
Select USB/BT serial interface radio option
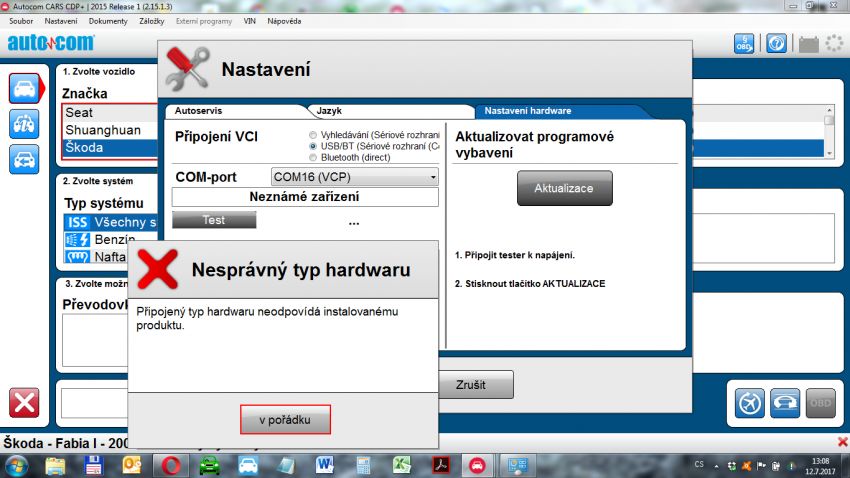point(313,146)
